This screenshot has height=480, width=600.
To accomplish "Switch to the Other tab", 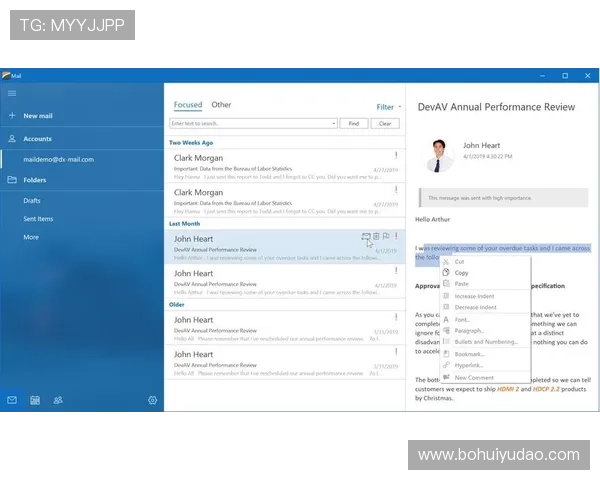I will pos(221,105).
